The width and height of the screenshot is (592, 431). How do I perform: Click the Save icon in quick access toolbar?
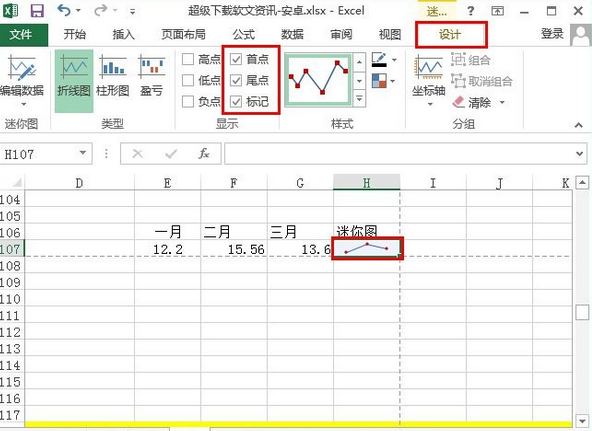[37, 11]
